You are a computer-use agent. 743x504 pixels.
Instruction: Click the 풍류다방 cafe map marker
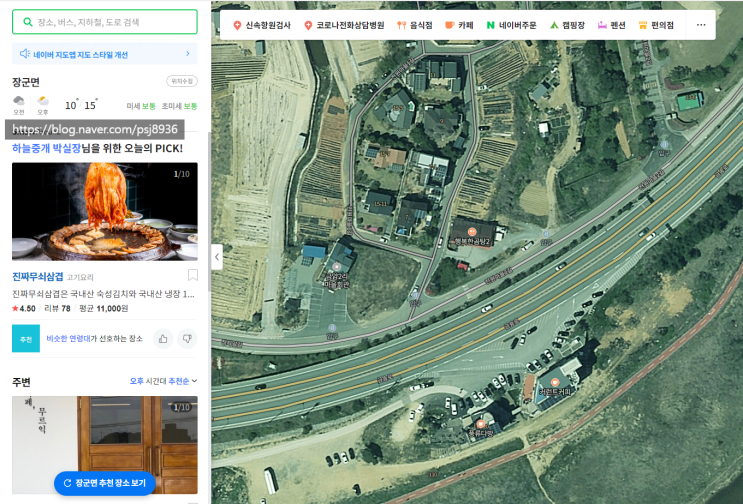click(x=480, y=423)
